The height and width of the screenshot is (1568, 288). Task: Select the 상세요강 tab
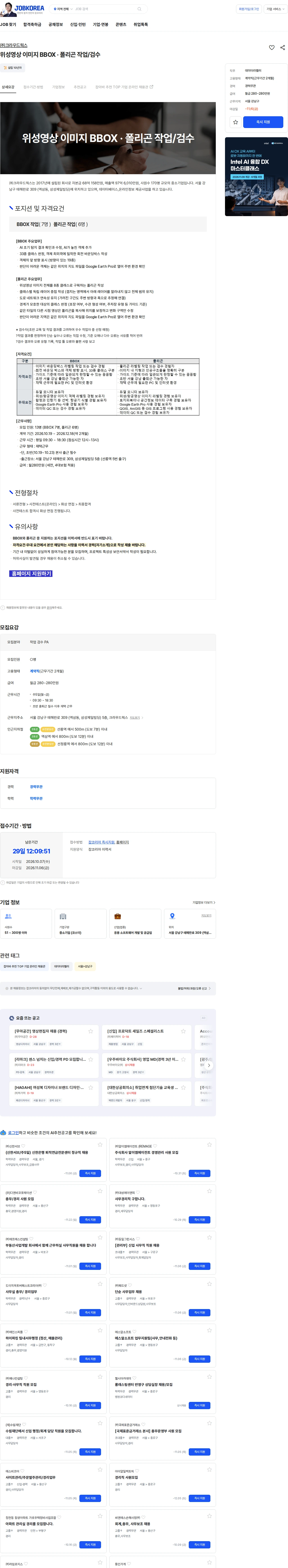[x=8, y=87]
